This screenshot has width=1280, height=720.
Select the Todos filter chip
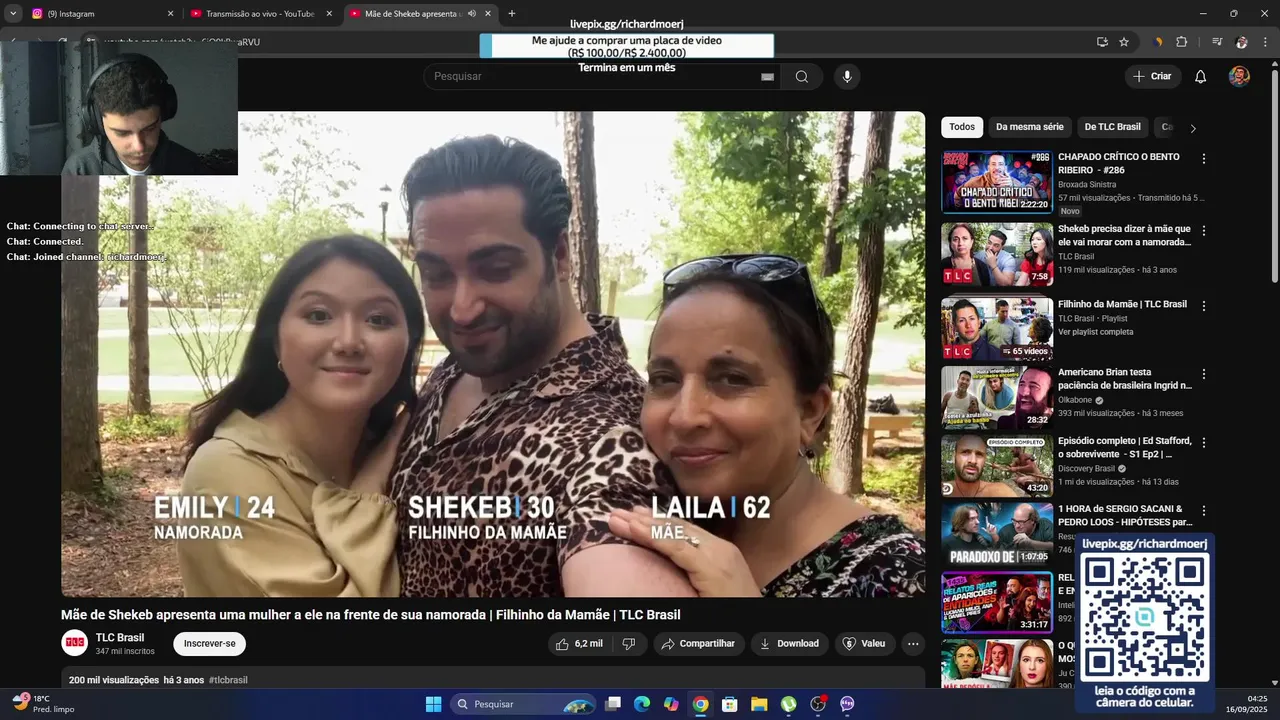(x=962, y=127)
